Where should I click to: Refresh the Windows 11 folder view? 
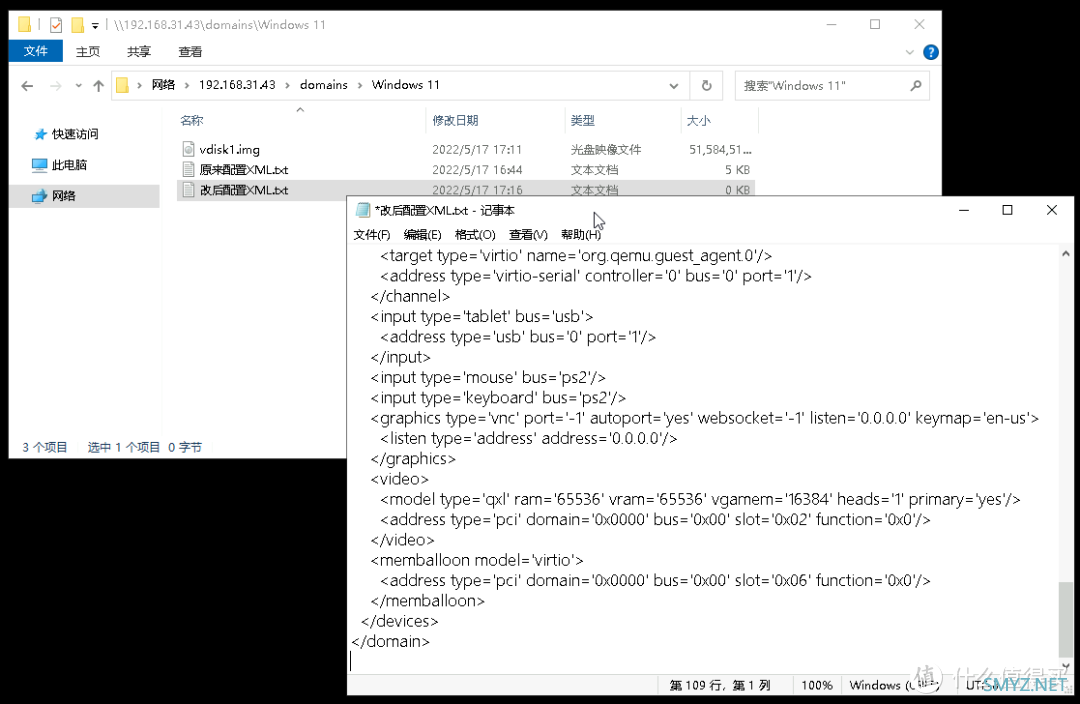click(707, 86)
